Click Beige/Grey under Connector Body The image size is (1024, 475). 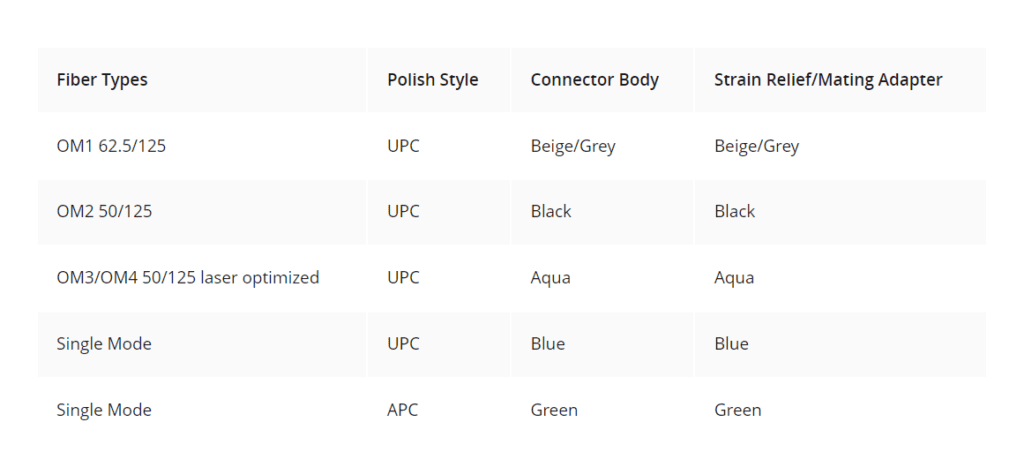(573, 146)
